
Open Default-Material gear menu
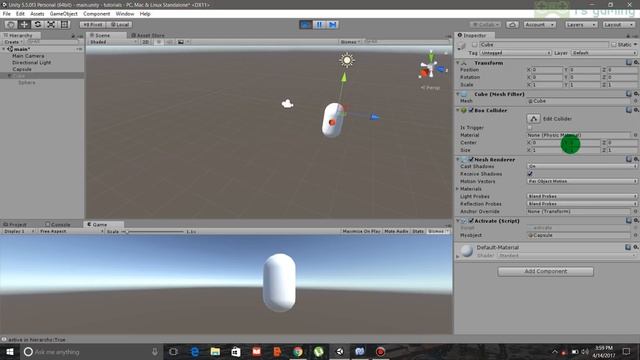tap(636, 247)
